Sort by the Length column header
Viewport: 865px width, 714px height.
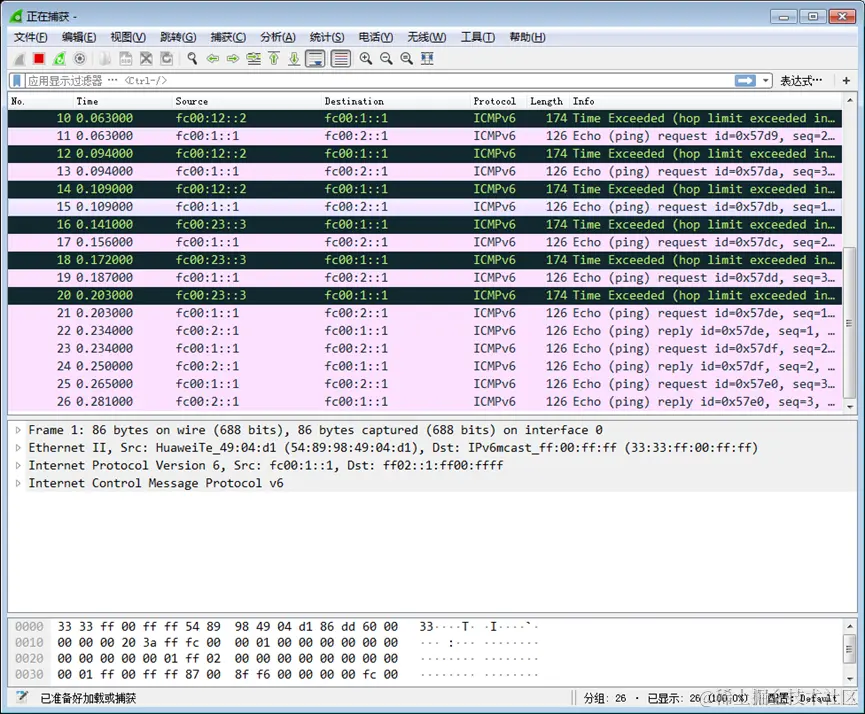547,101
